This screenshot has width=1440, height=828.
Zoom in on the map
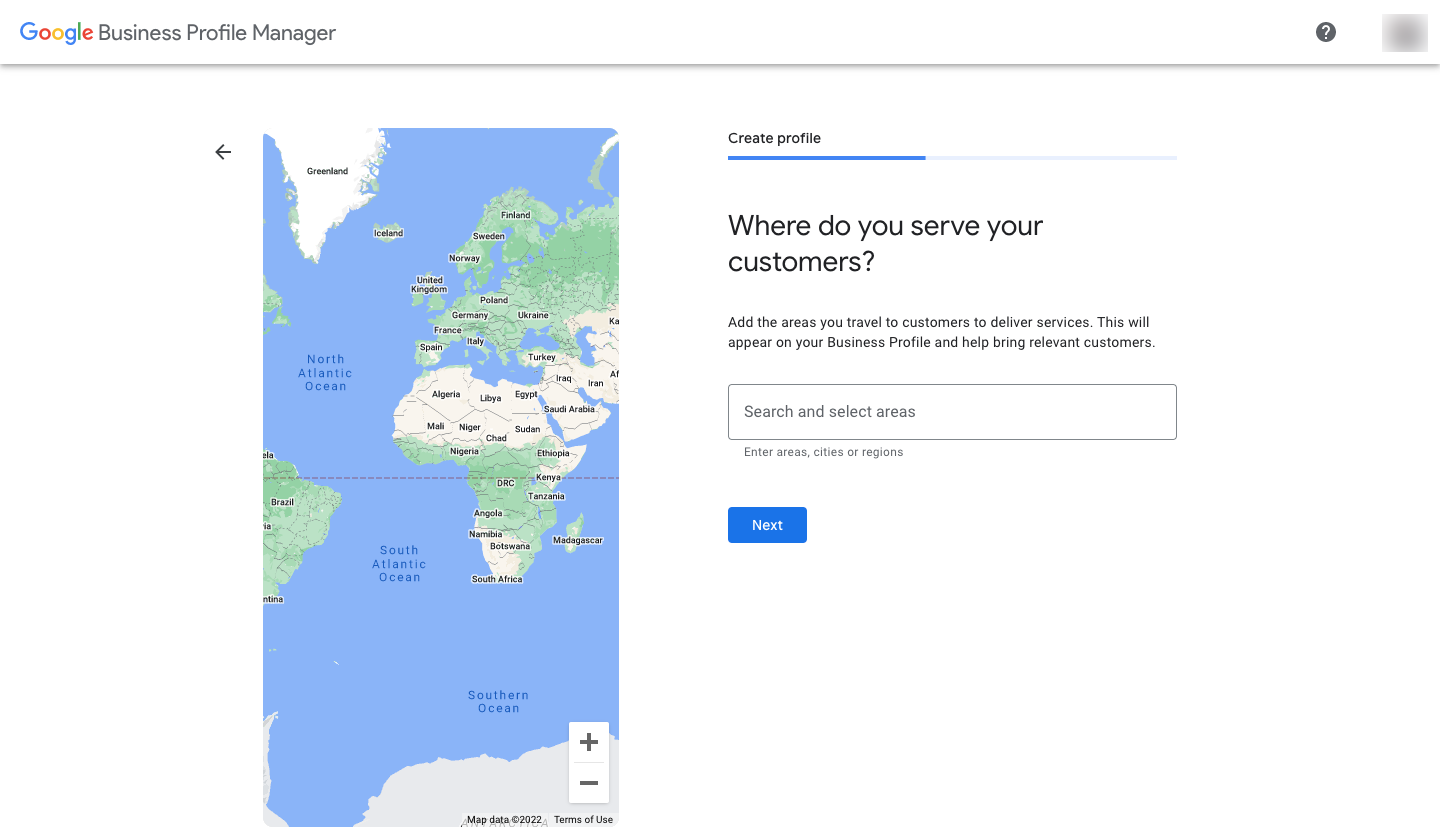(589, 742)
